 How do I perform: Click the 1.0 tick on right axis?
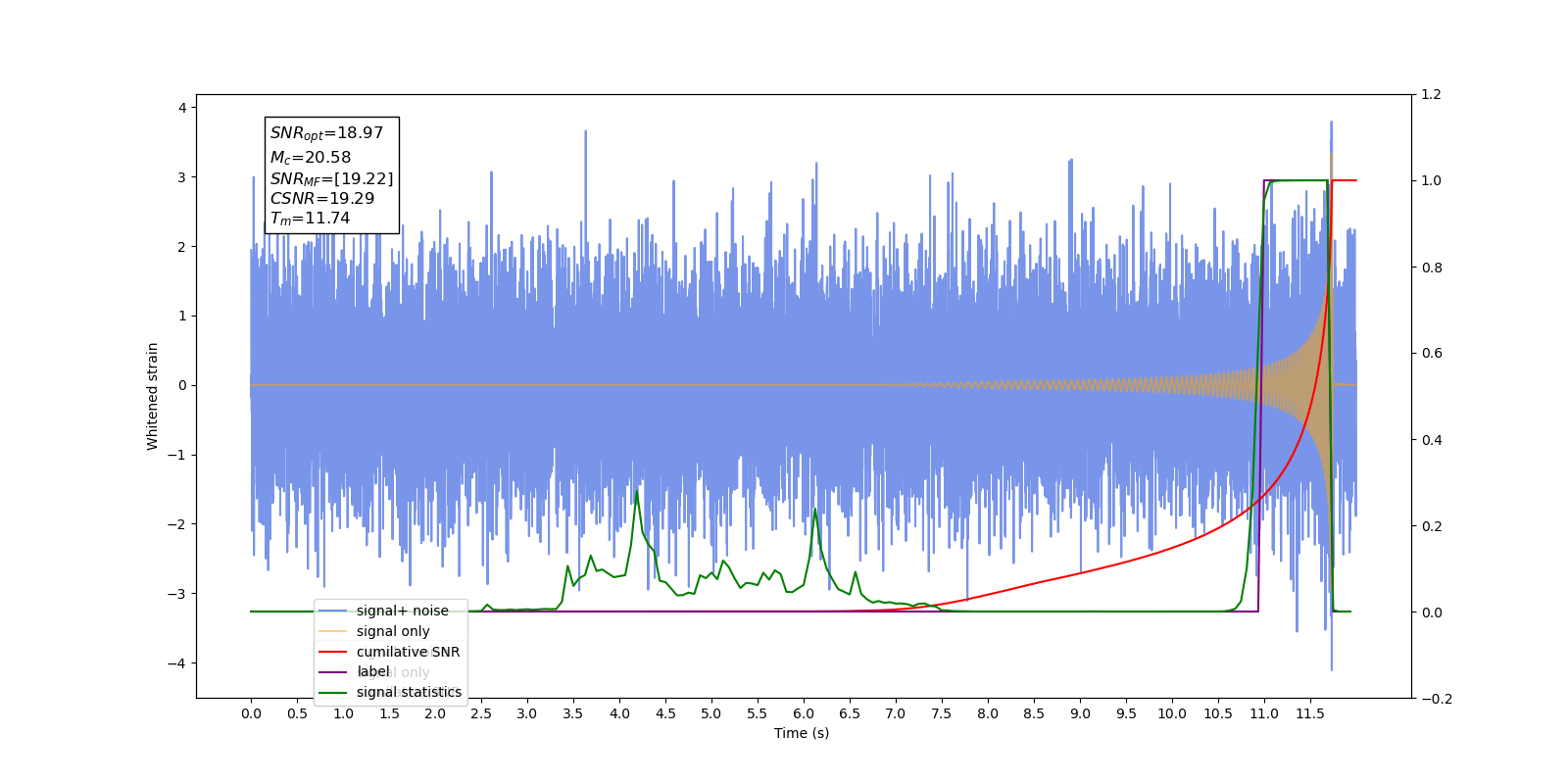pos(1431,181)
